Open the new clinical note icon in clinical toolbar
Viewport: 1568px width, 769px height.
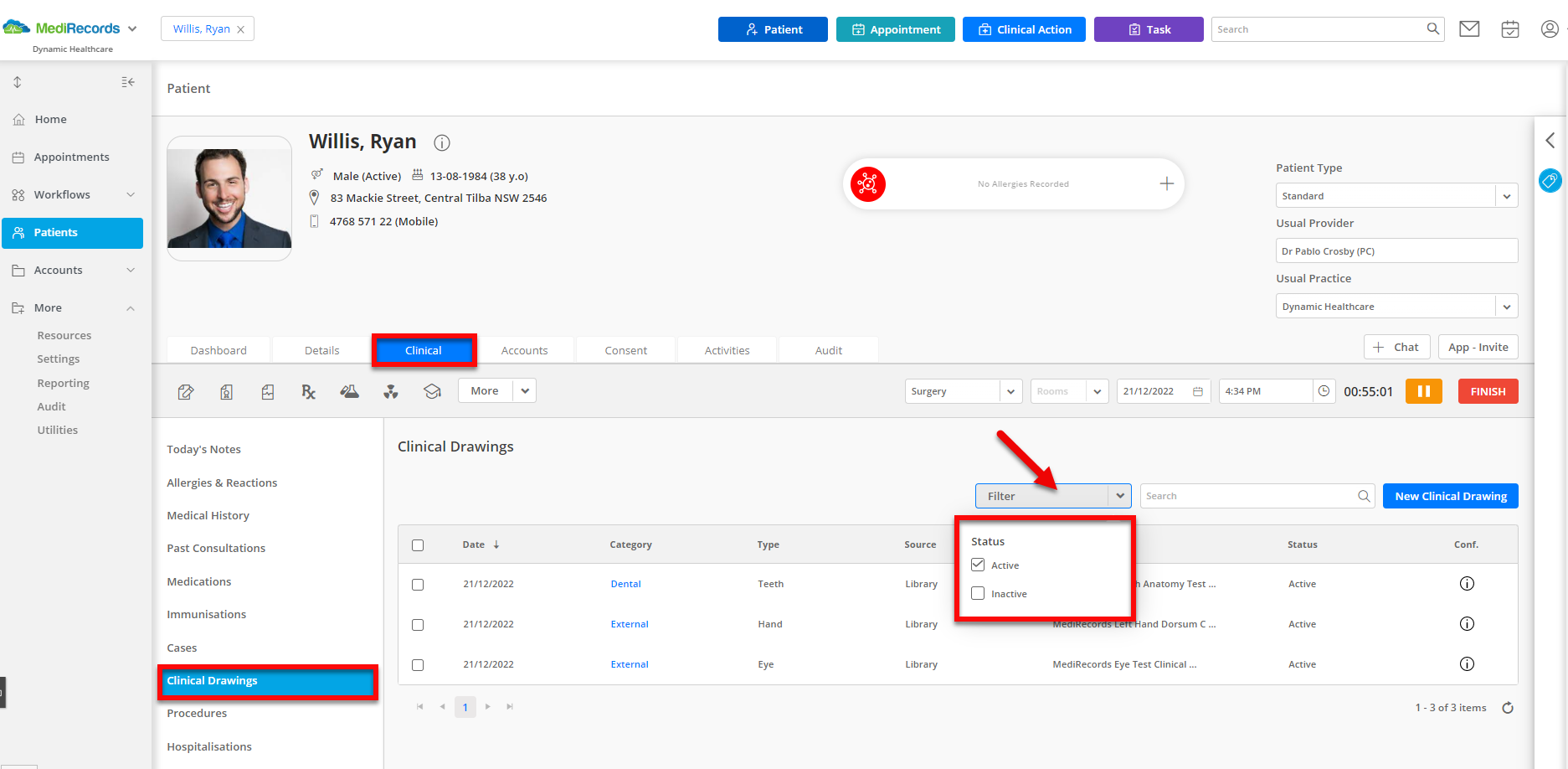click(186, 391)
